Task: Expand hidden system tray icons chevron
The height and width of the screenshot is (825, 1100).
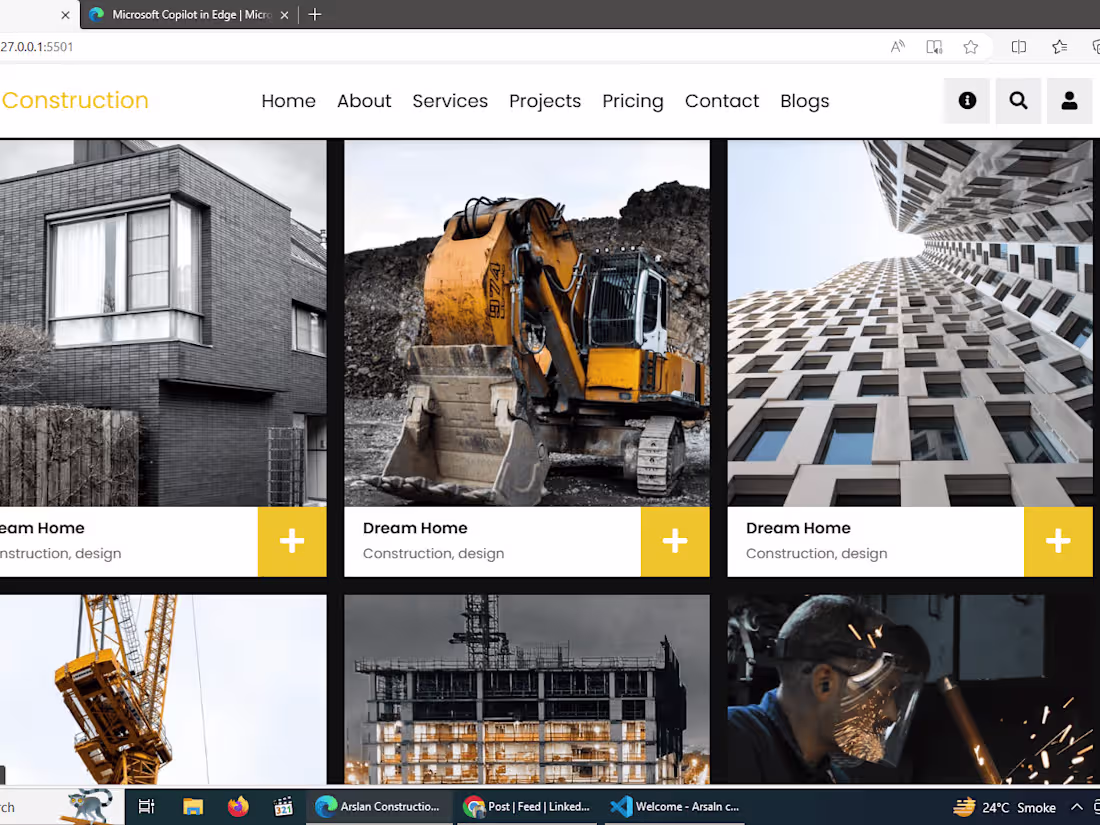Action: coord(1077,806)
